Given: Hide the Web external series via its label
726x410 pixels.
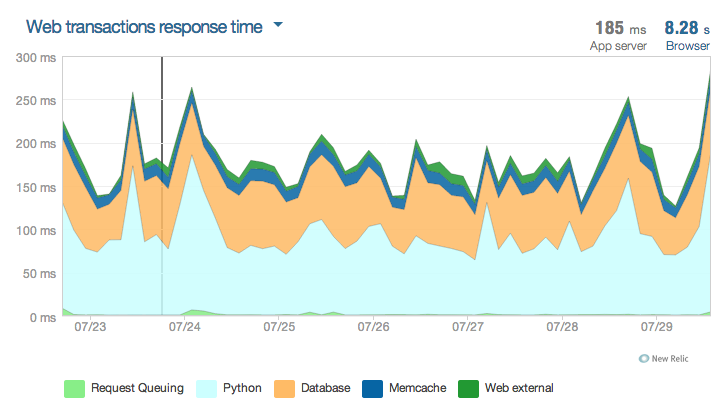Looking at the screenshot, I should click(519, 388).
